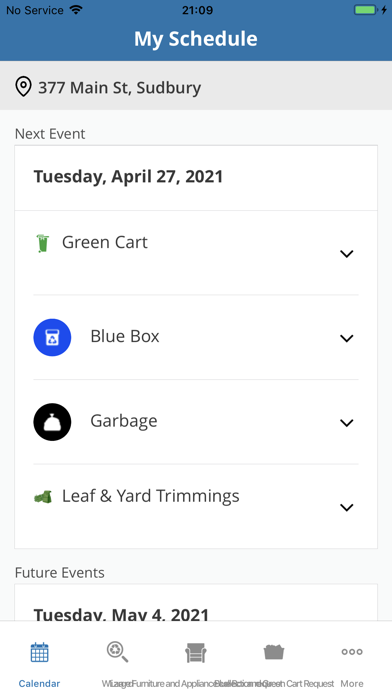
Task: Expand the Leaf & Yard Trimmings chevron
Action: tap(346, 507)
